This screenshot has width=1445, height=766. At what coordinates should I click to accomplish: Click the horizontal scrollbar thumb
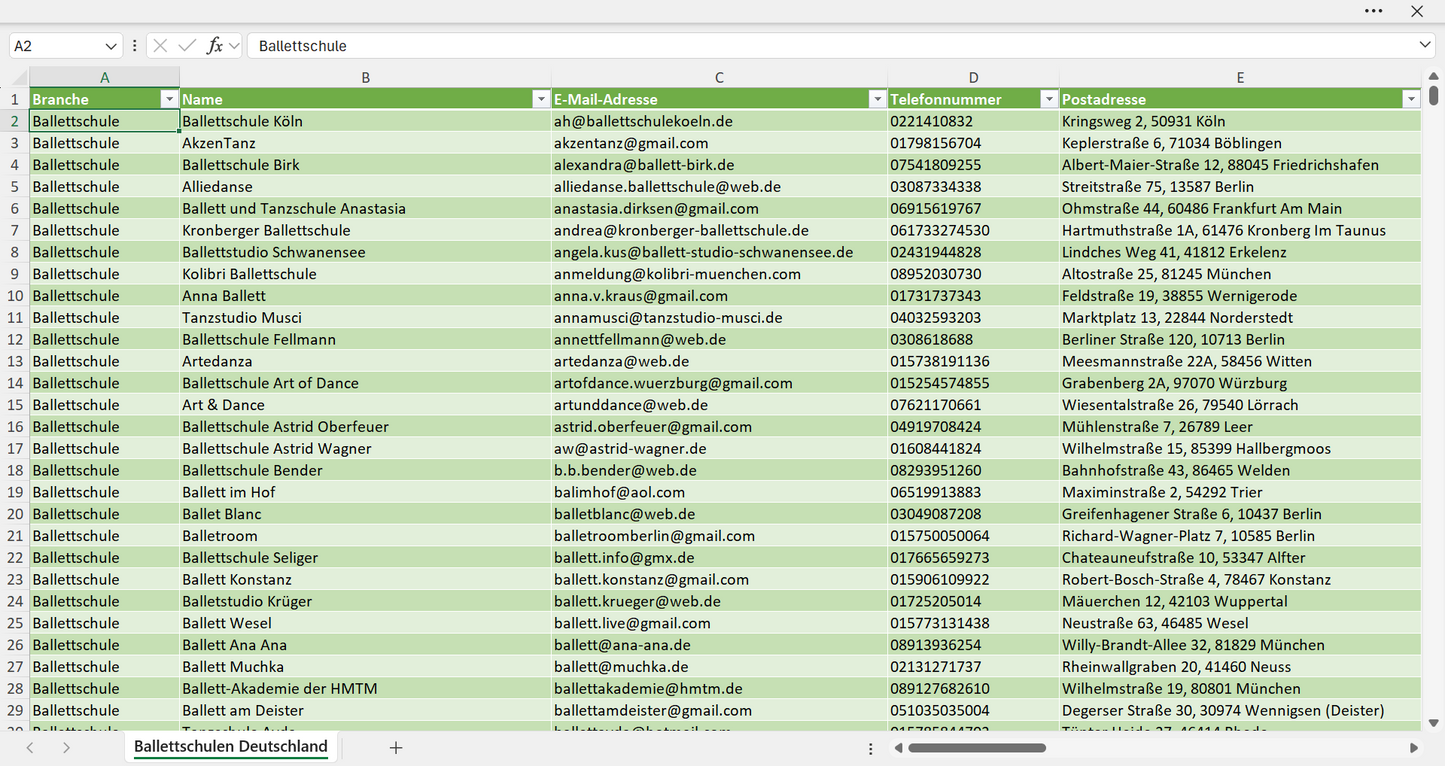pyautogui.click(x=977, y=748)
